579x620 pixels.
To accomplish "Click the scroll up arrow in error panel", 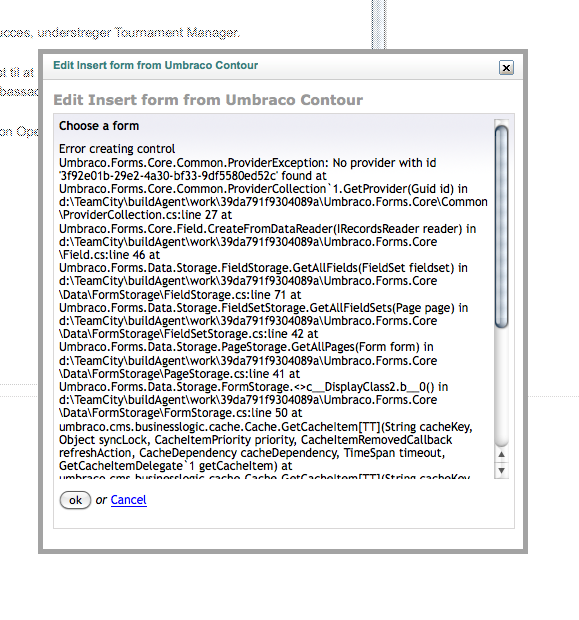I will (501, 454).
